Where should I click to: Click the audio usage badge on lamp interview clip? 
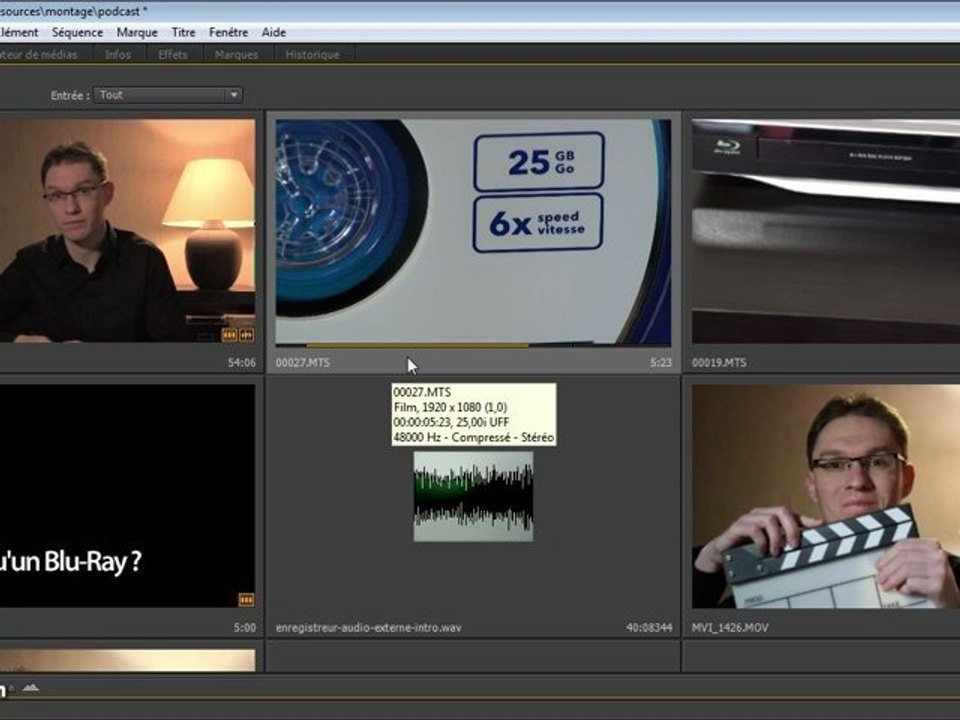(x=246, y=335)
